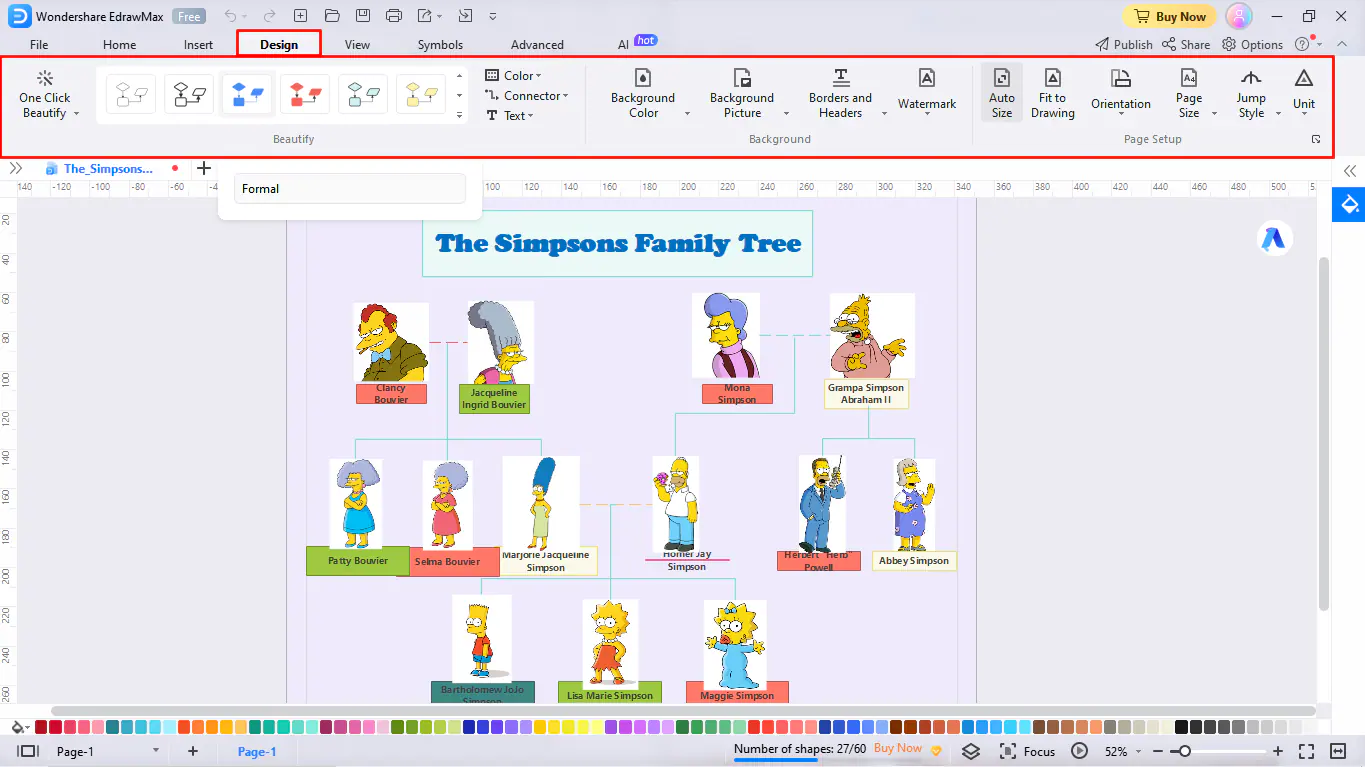Expand the quick access toolbar customize arrow
The width and height of the screenshot is (1365, 767).
pos(493,17)
